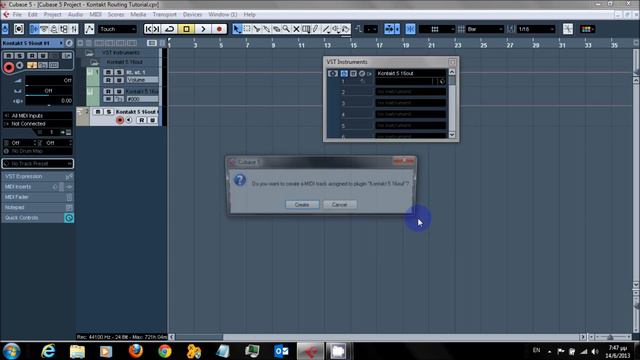Select the Draw pencil tool
This screenshot has width=640, height=360.
coord(316,29)
